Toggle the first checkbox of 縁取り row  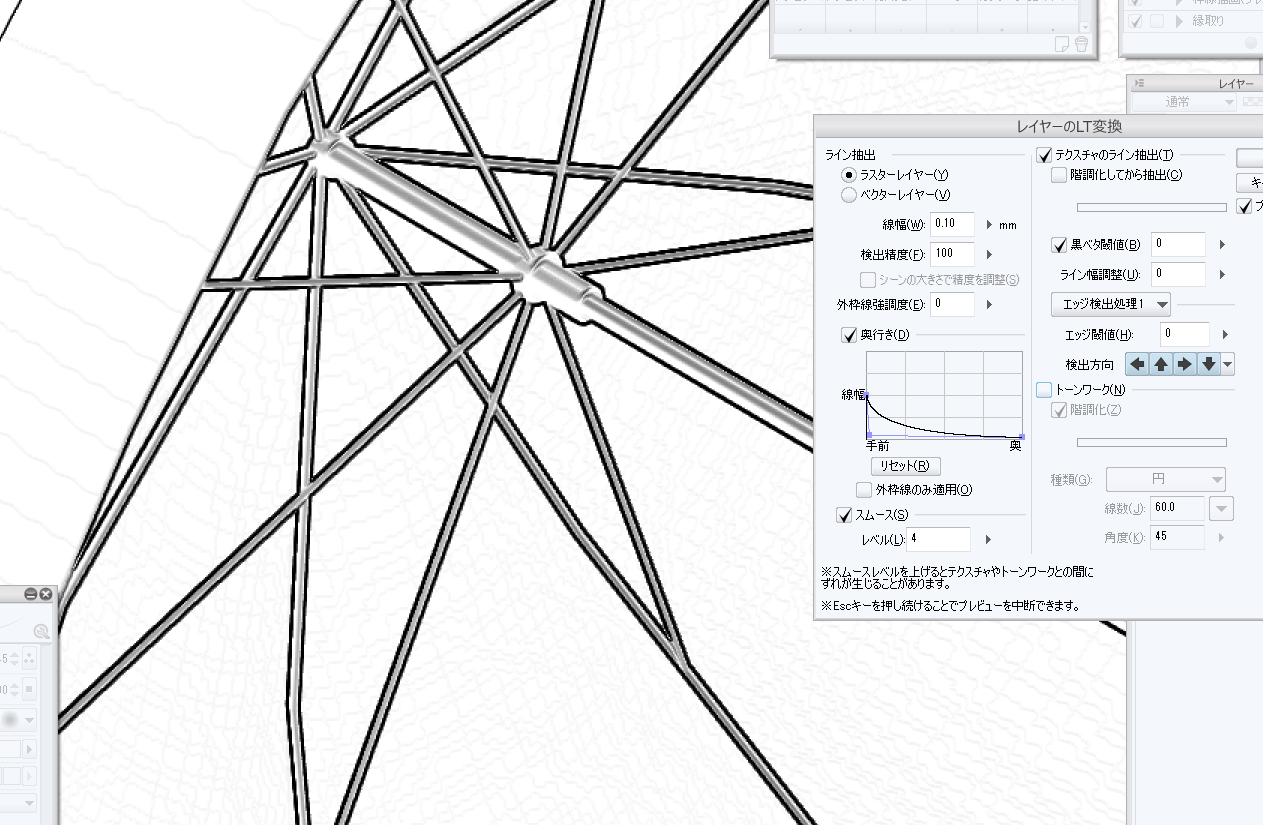coord(1135,20)
